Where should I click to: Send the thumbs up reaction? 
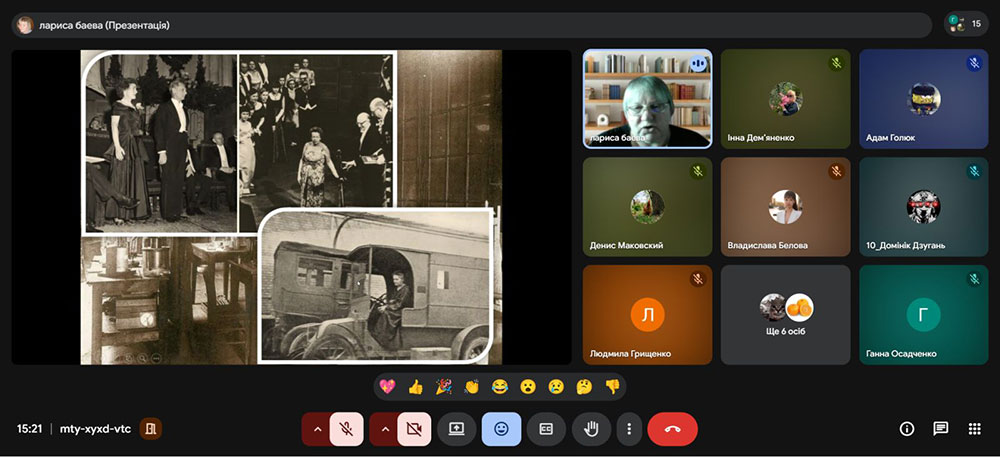click(x=415, y=386)
